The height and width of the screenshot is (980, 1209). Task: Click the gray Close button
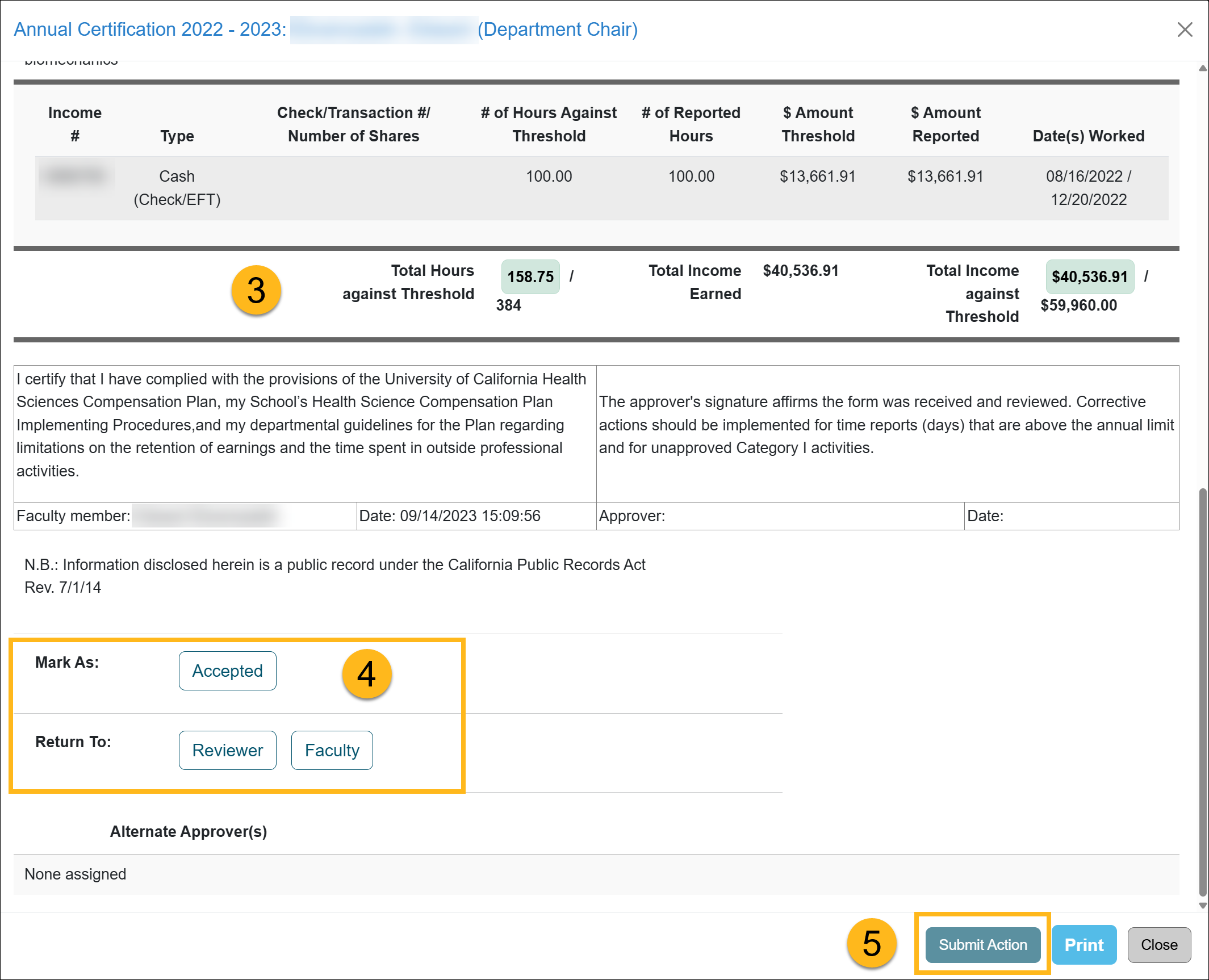pos(1158,945)
